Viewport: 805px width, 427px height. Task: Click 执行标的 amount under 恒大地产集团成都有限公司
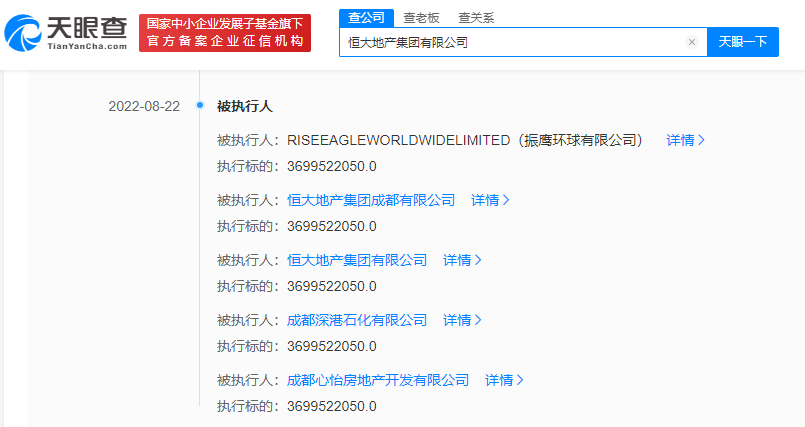(x=332, y=226)
